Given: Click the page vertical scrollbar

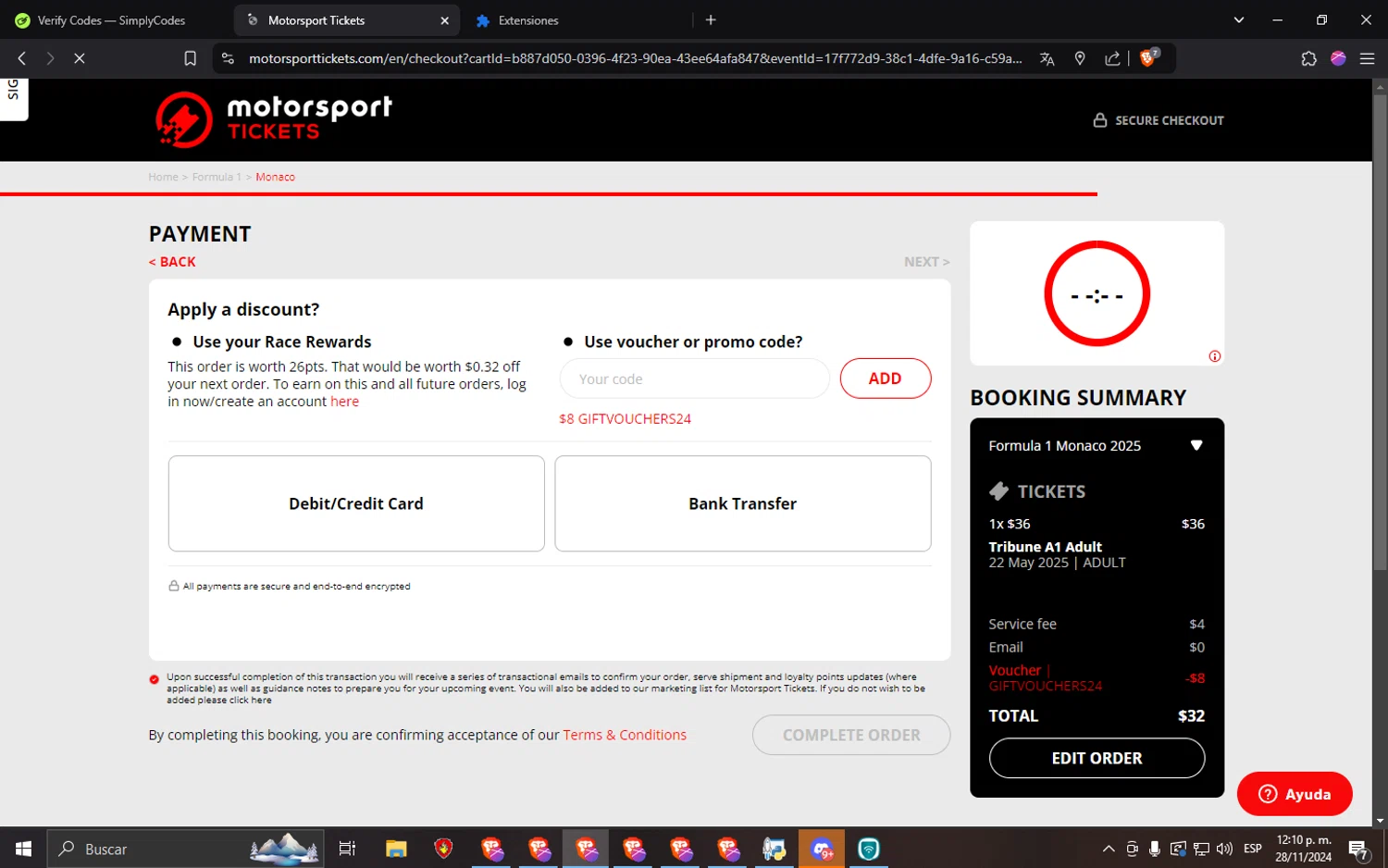Looking at the screenshot, I should point(1380,331).
